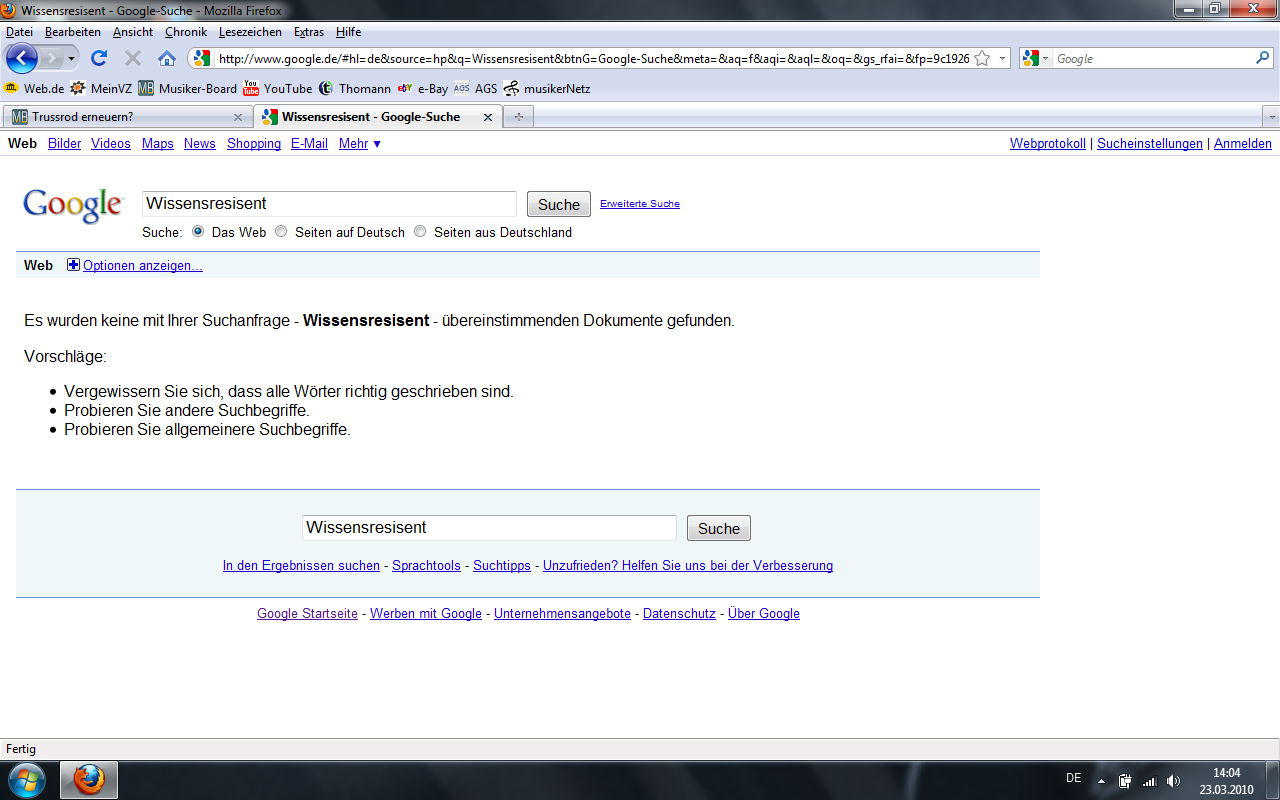This screenshot has width=1280, height=800.
Task: Click the magnifier icon in Firefox search box
Action: tap(1263, 58)
